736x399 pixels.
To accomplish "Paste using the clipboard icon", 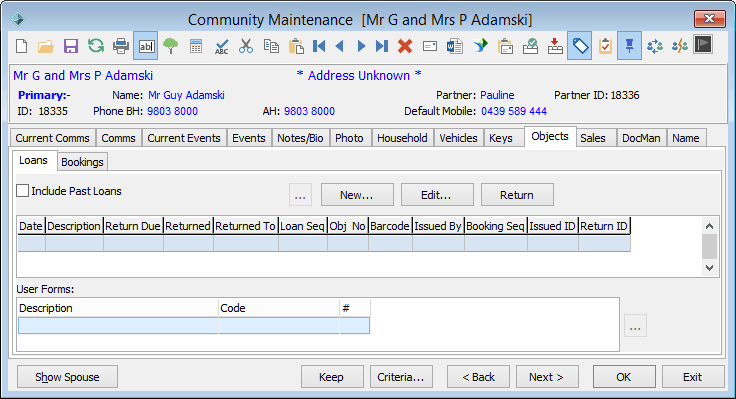I will coord(296,46).
